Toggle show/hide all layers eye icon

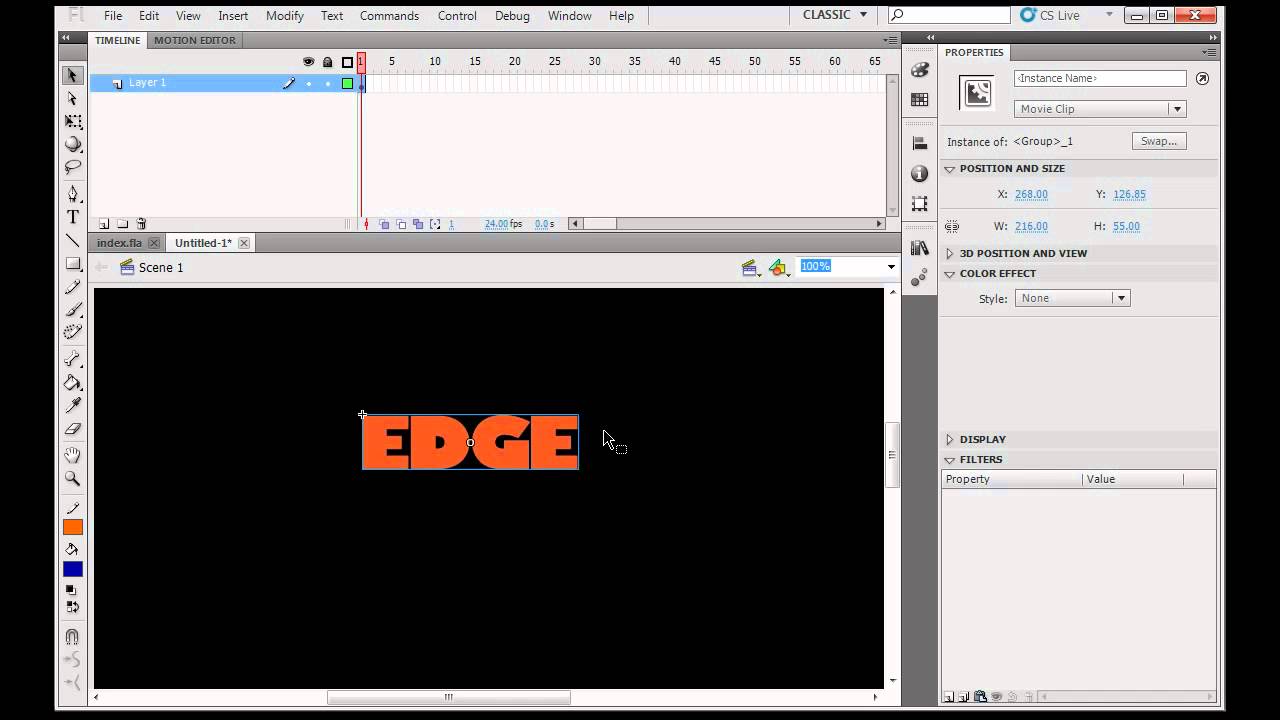(308, 62)
